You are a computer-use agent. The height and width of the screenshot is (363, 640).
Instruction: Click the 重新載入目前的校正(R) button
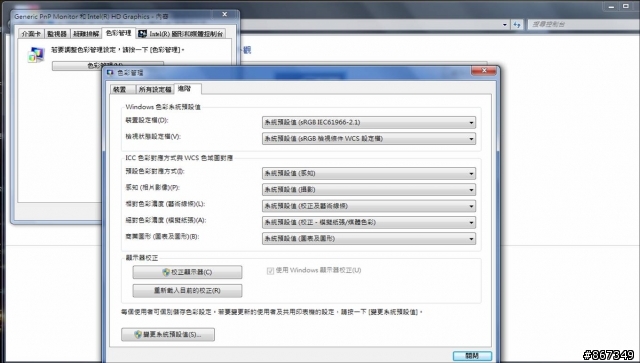pos(187,291)
